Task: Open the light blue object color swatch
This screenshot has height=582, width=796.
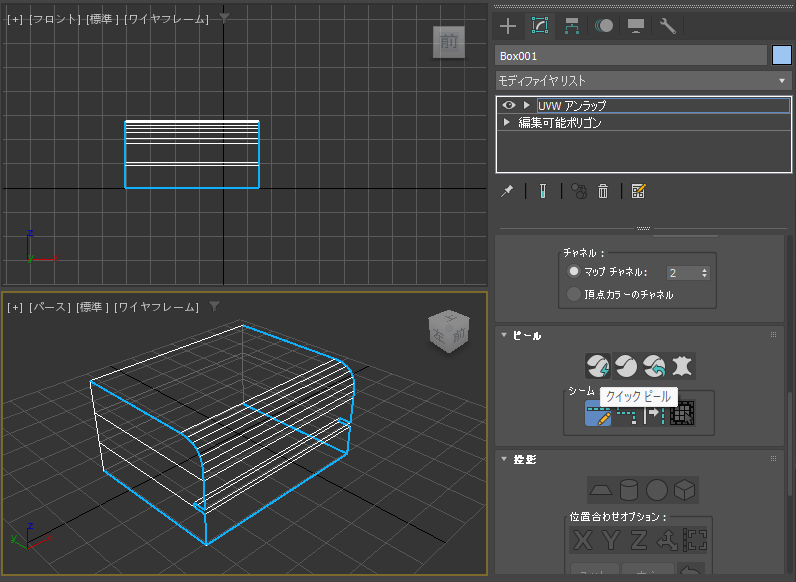Action: (x=782, y=56)
